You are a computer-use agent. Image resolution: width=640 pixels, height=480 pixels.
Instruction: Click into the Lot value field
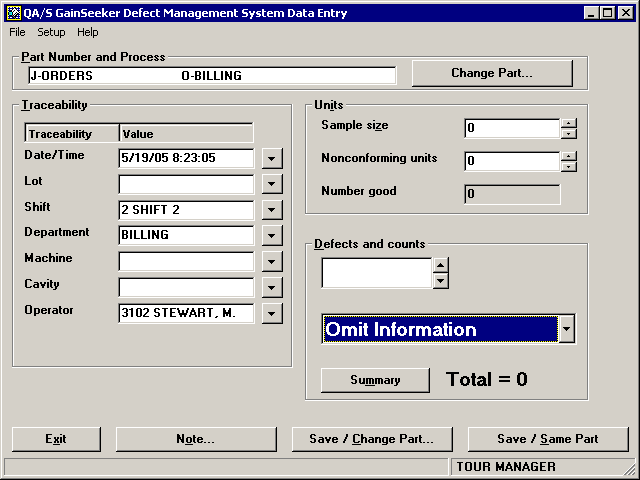click(x=186, y=184)
